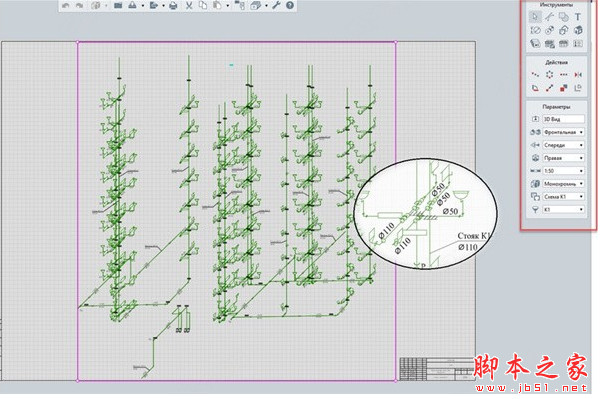
Task: Select the line drawing tool
Action: 549,16
